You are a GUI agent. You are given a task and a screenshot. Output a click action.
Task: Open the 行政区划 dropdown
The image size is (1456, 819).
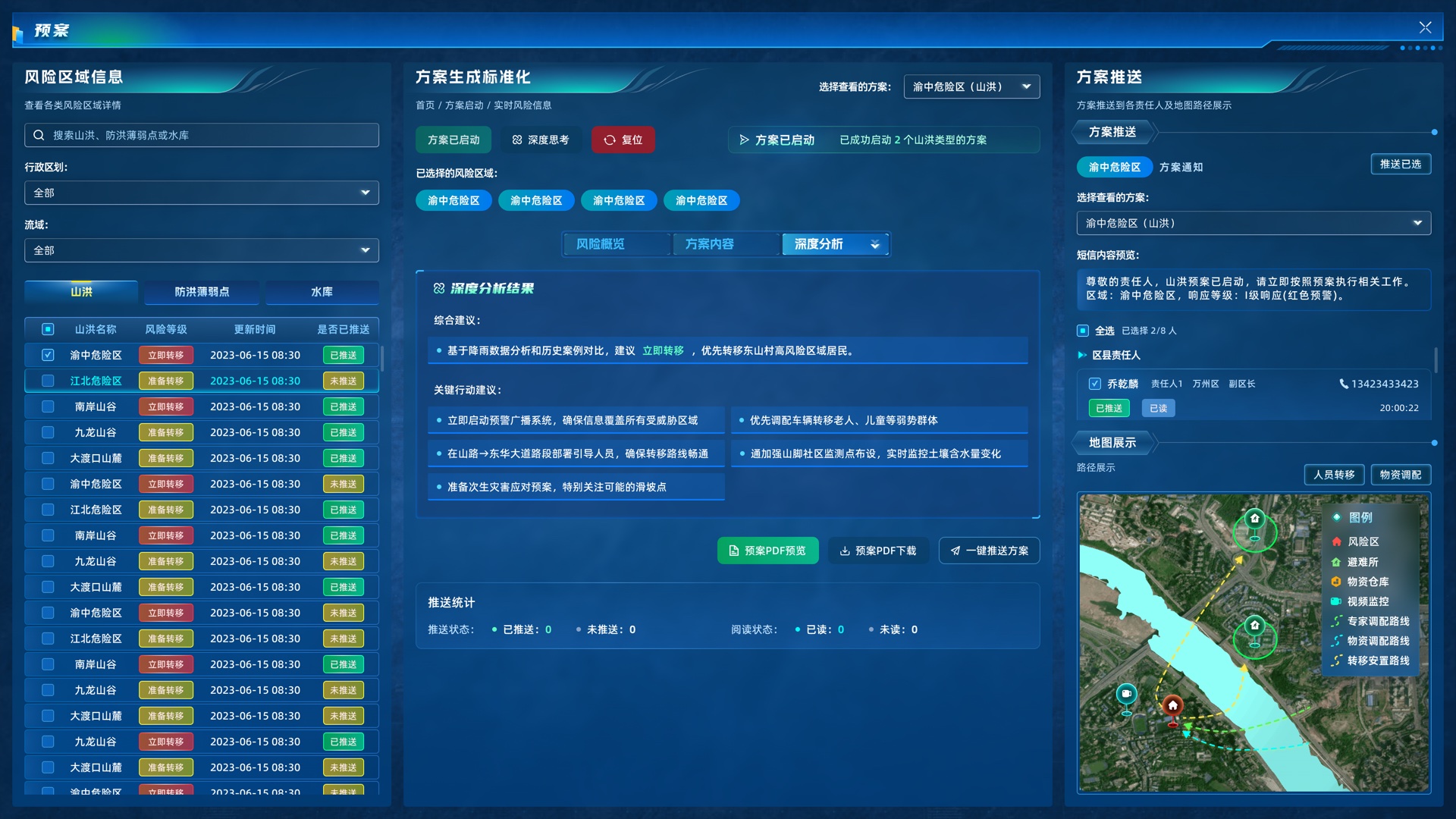pos(202,193)
